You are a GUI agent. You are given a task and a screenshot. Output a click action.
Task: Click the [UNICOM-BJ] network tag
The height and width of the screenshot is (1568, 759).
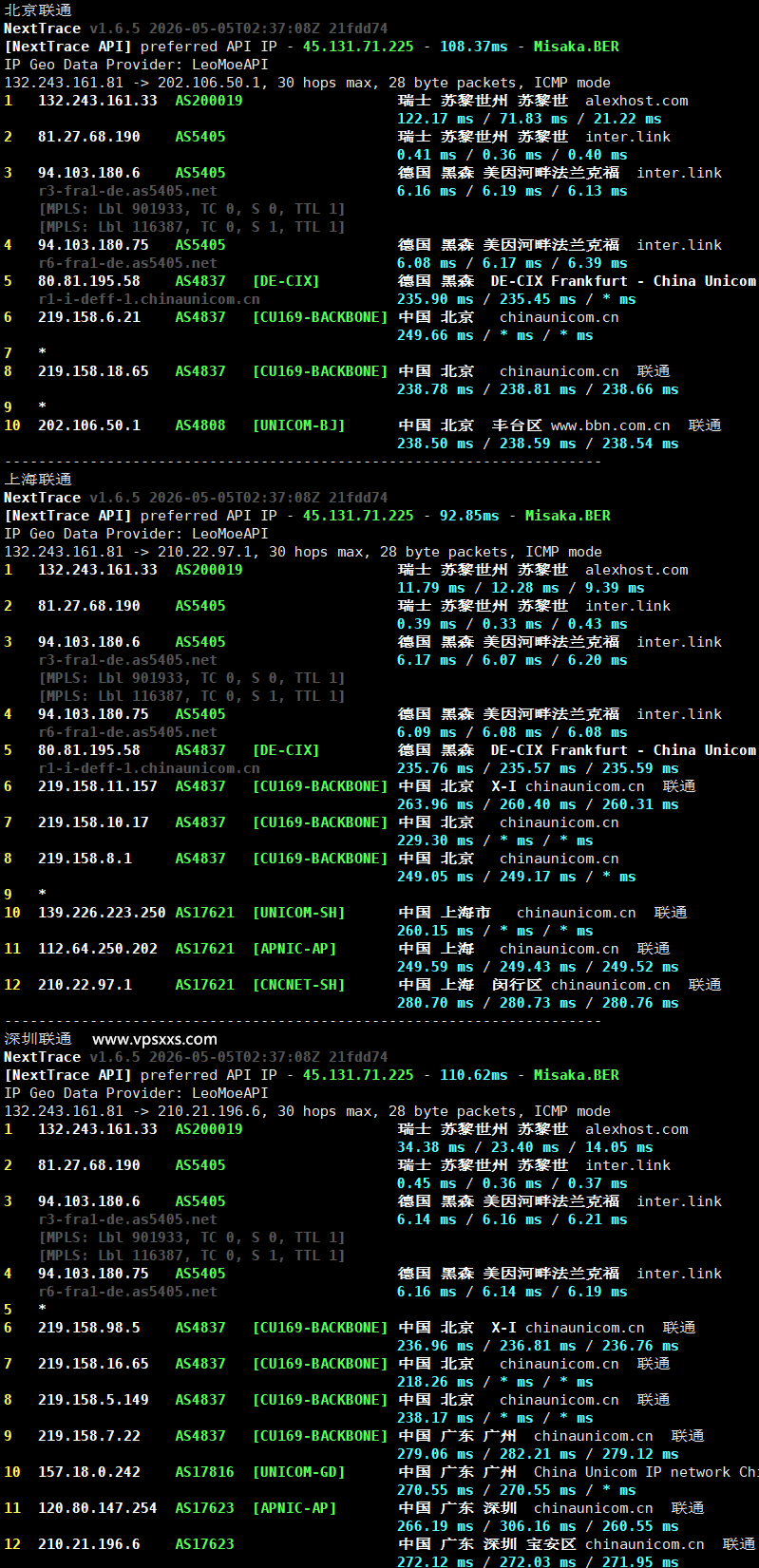[298, 425]
